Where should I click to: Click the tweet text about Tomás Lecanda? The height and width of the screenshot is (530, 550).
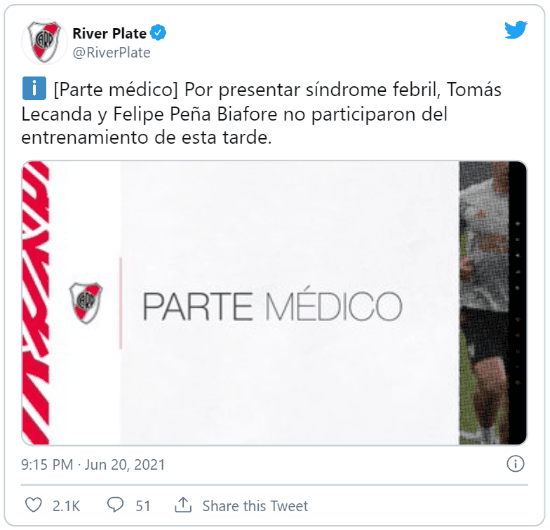tap(261, 113)
